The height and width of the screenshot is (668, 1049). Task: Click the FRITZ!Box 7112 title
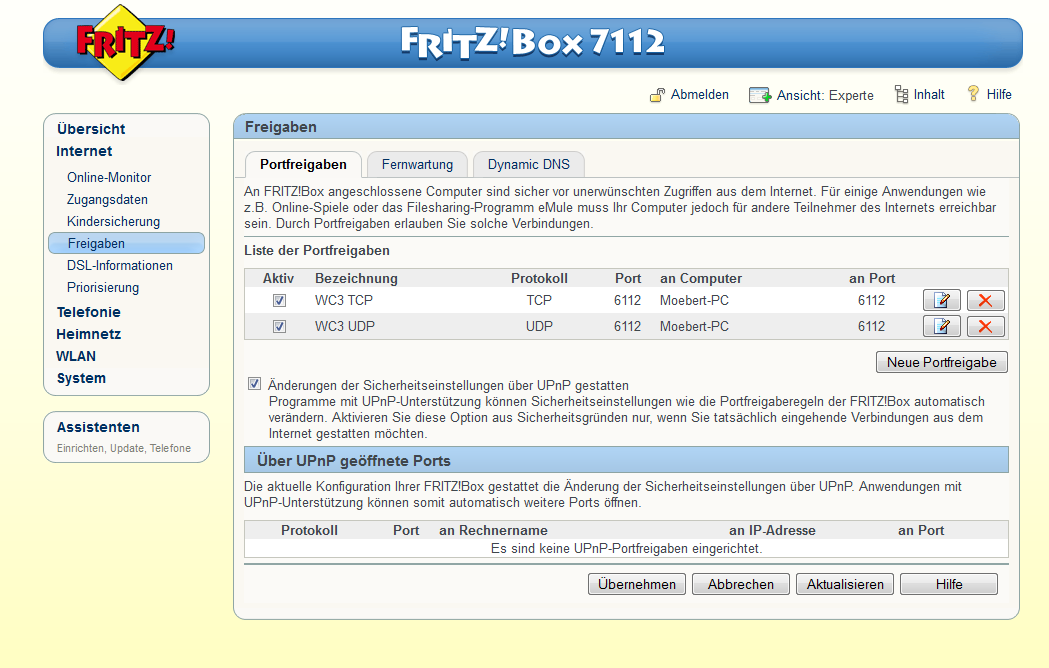pos(533,42)
